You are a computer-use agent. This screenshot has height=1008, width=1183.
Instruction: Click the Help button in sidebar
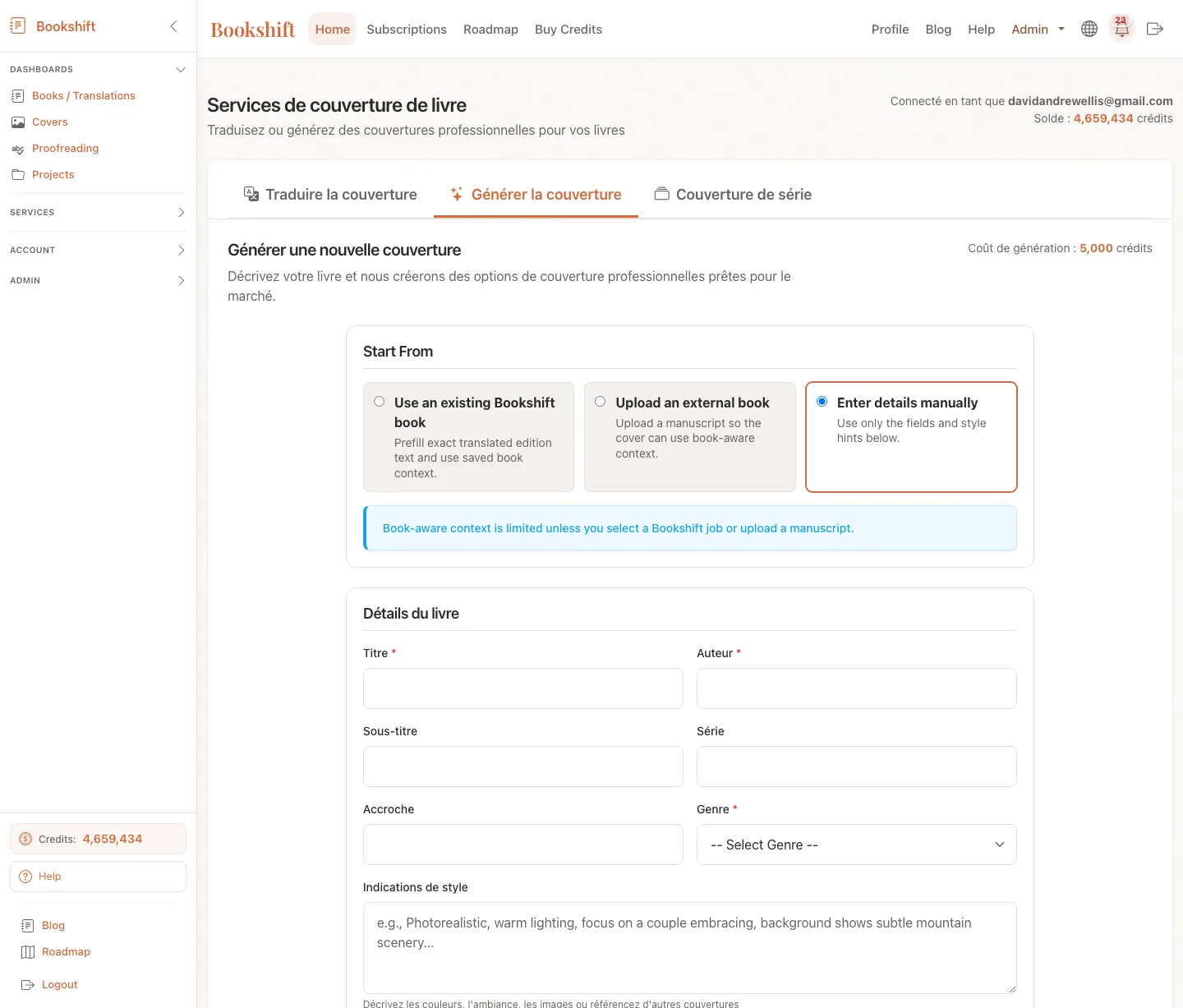click(x=99, y=877)
